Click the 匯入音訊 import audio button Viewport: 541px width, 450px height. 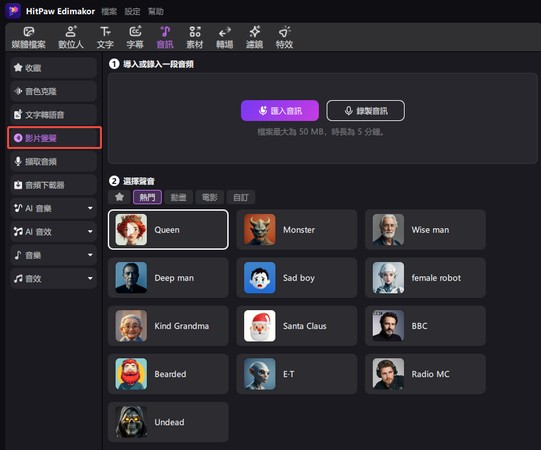tap(280, 110)
